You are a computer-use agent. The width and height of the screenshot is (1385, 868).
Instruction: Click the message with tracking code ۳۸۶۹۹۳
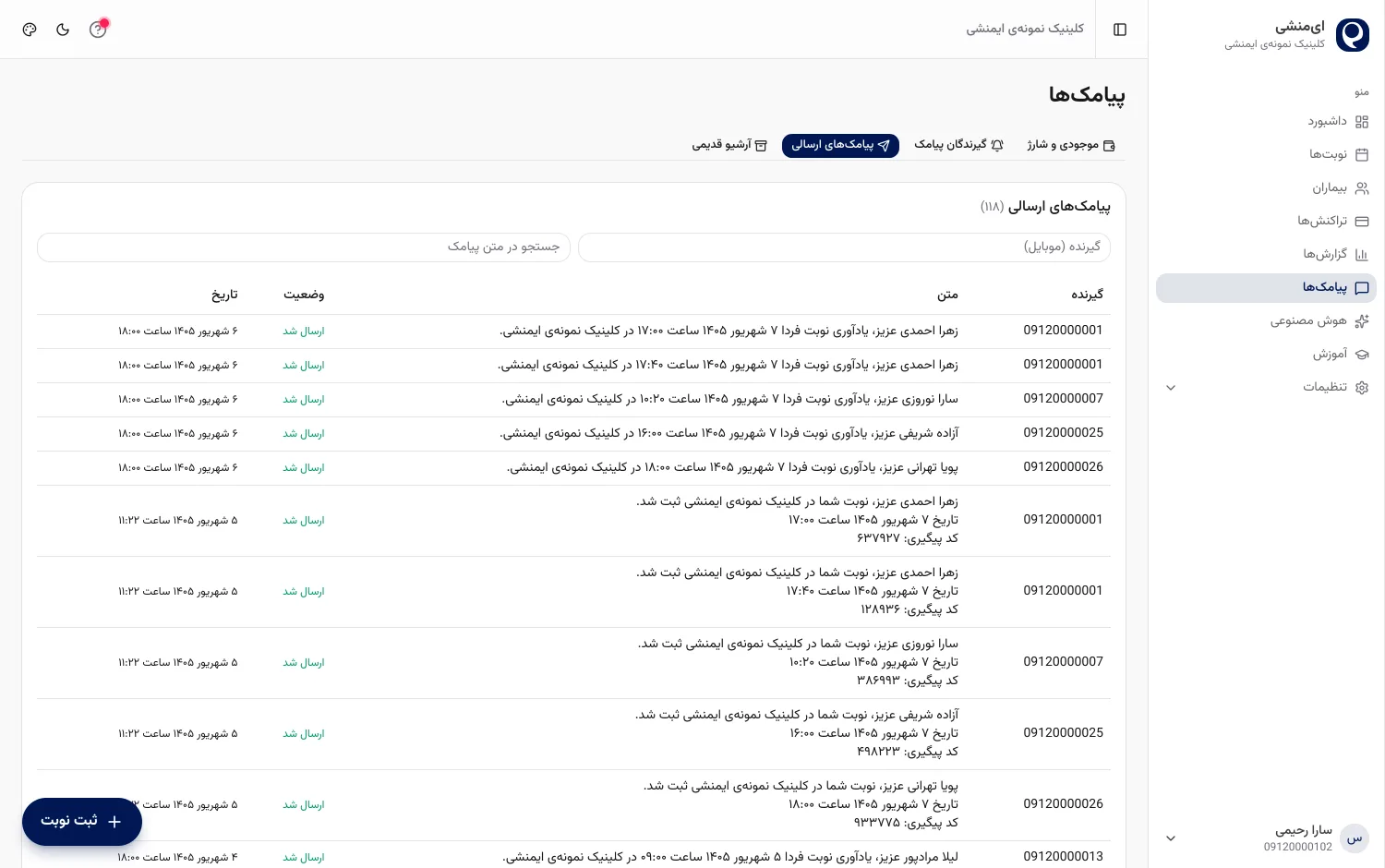click(x=798, y=662)
